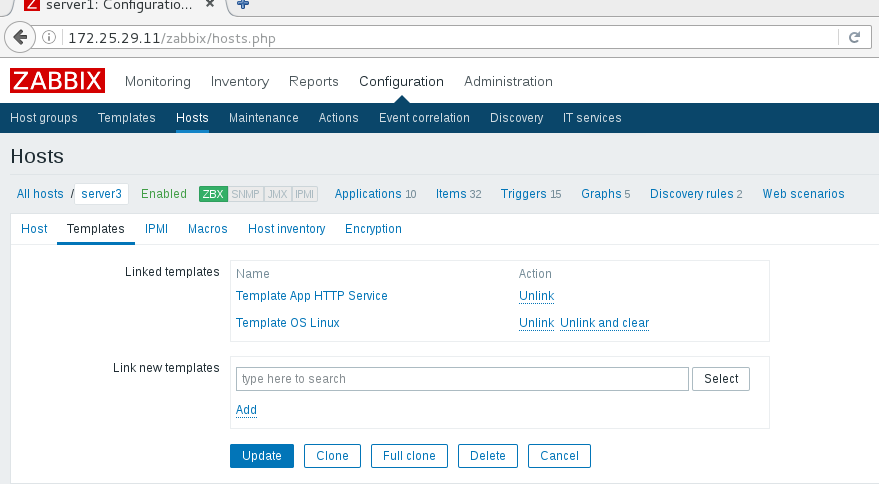The height and width of the screenshot is (484, 879).
Task: Open Template App HTTP Service link
Action: point(312,296)
